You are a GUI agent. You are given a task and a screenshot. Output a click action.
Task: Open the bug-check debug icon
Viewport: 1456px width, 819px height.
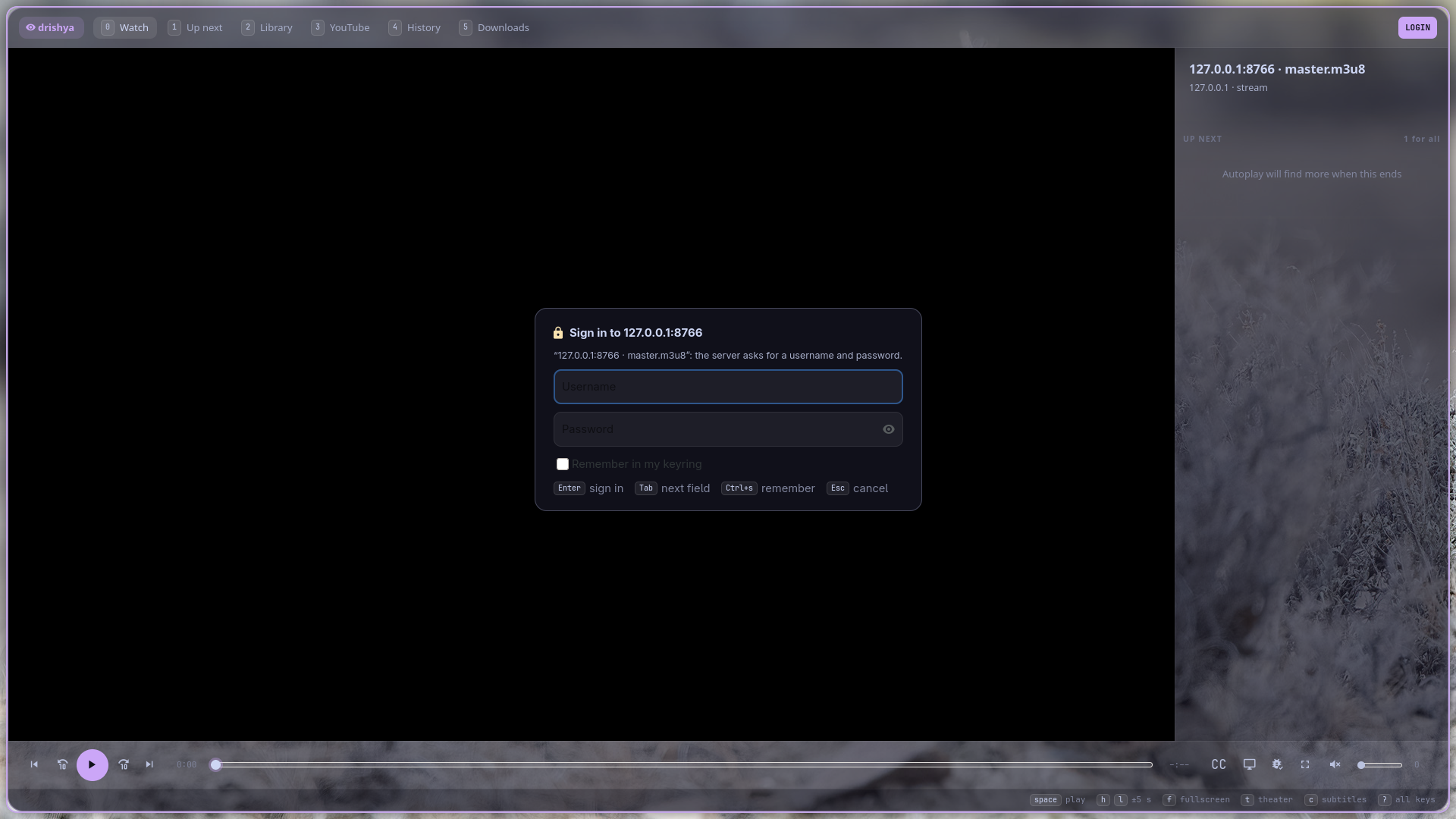[1277, 764]
